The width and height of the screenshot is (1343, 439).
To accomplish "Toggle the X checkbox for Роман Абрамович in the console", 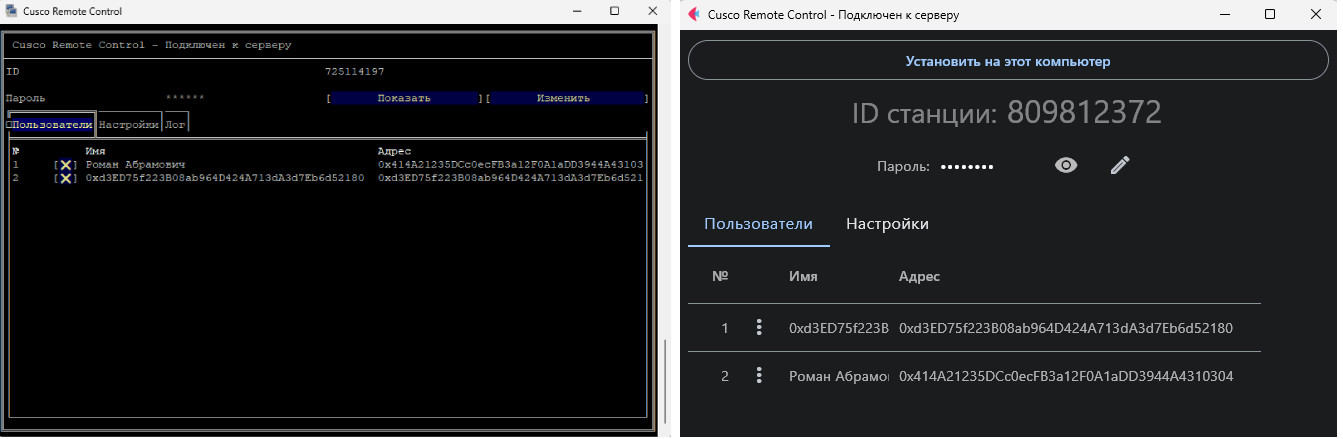I will pos(65,165).
